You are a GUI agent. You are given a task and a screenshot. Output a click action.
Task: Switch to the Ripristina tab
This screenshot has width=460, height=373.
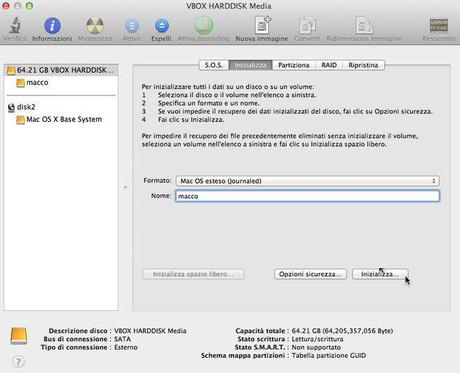point(363,65)
